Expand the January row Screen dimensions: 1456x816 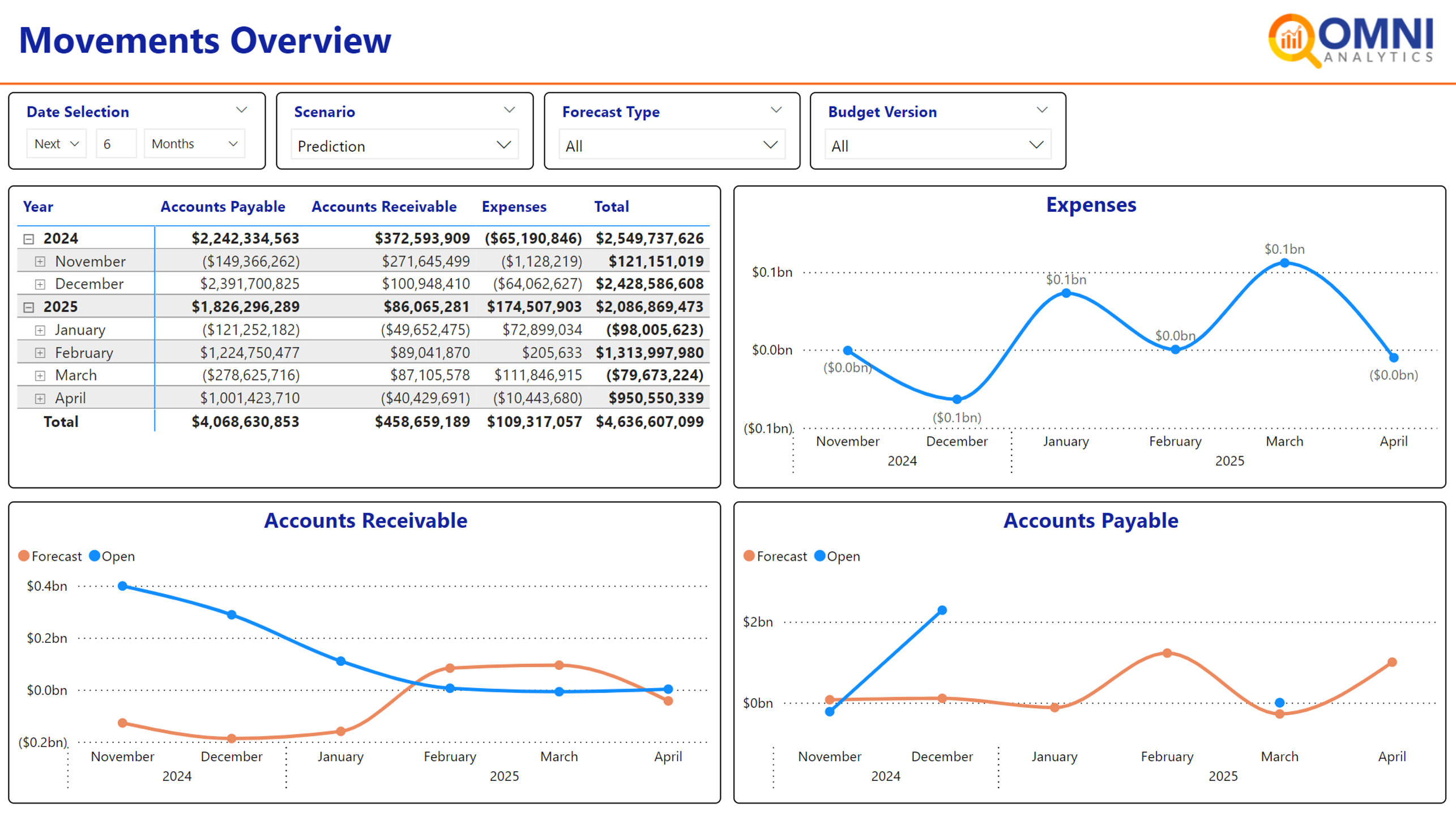pos(40,330)
